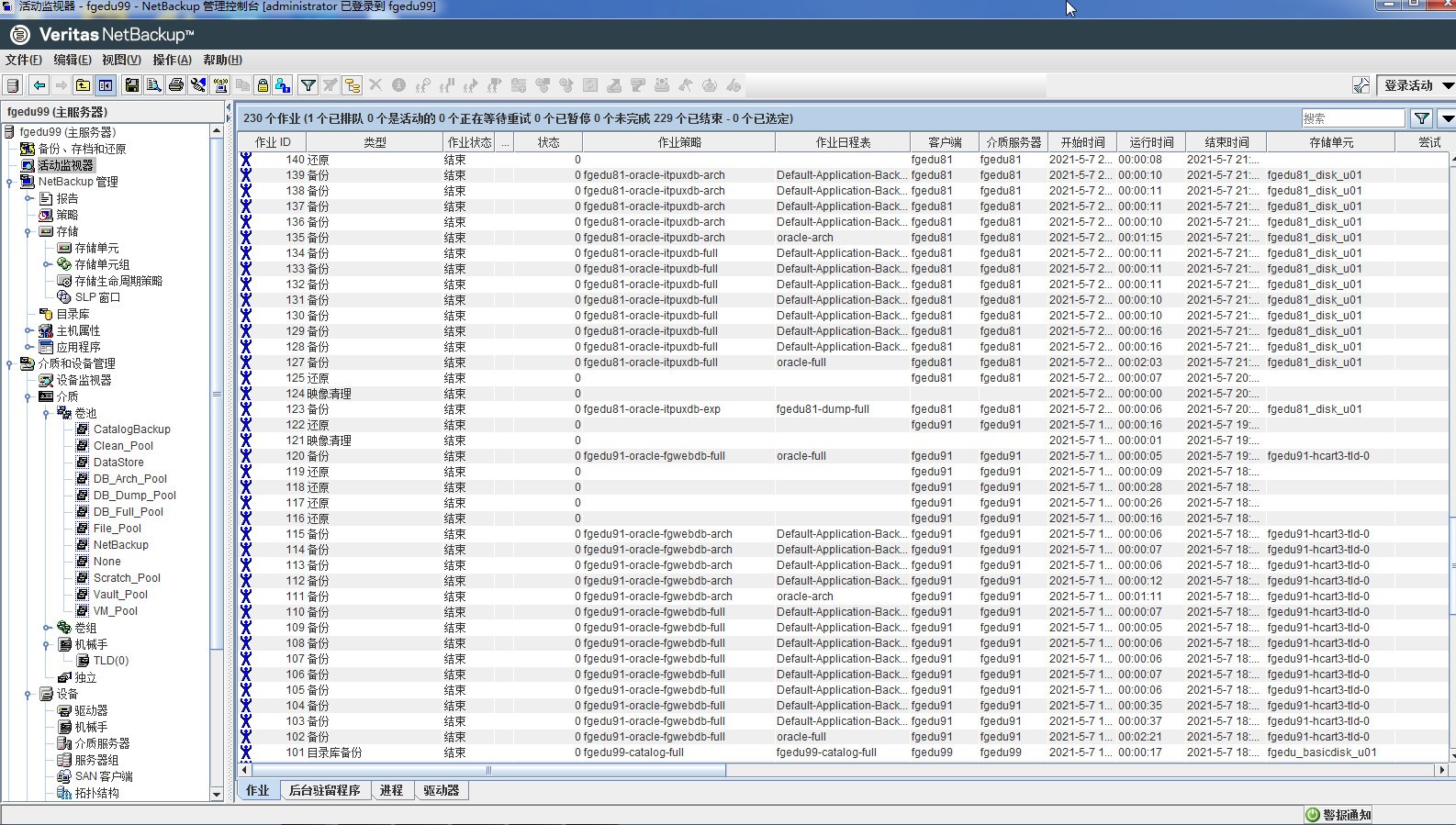Screen dimensions: 1456x825
Task: Expand the 存储单元组 tree node
Action: (47, 264)
